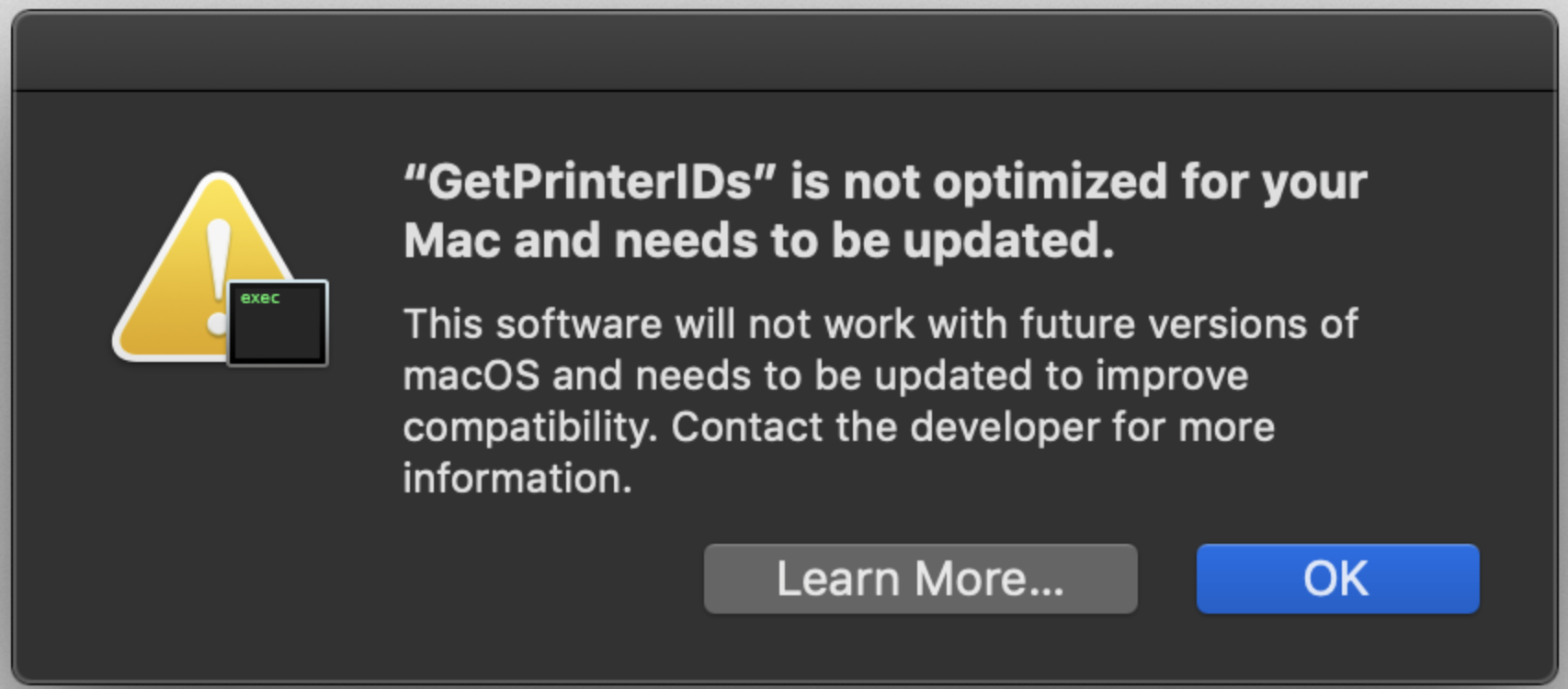Click the exec terminal badge icon
Viewport: 1568px width, 689px height.
pos(278,323)
